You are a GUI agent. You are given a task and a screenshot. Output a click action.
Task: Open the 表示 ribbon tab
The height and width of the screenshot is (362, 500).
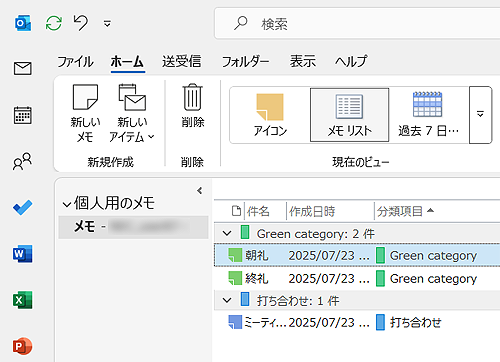pos(302,62)
